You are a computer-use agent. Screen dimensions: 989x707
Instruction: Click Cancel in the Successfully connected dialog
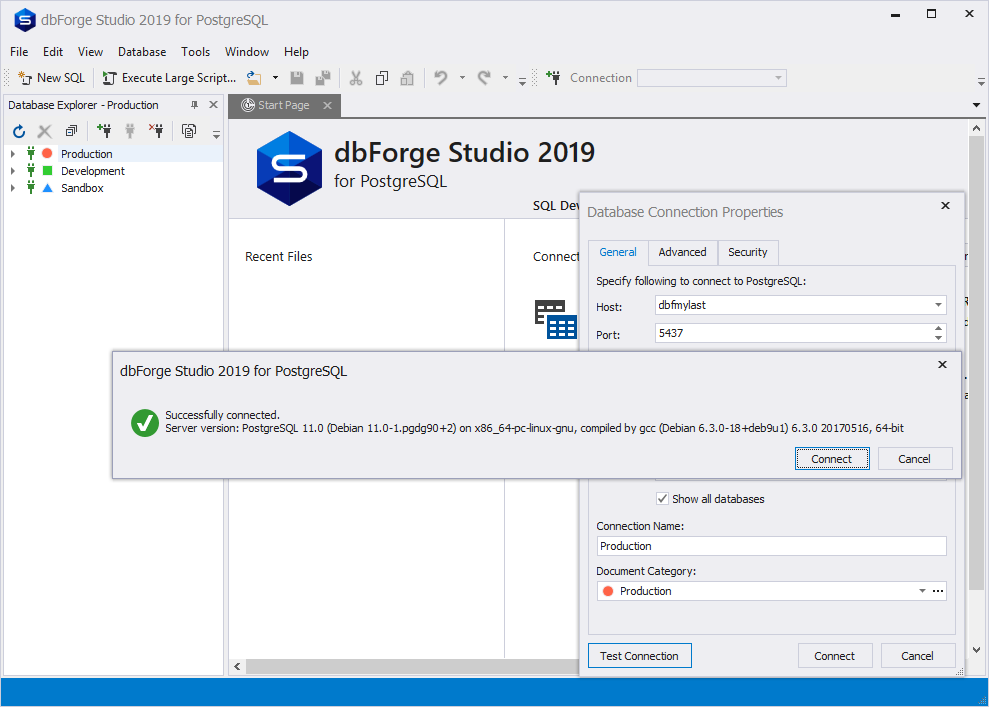[914, 459]
